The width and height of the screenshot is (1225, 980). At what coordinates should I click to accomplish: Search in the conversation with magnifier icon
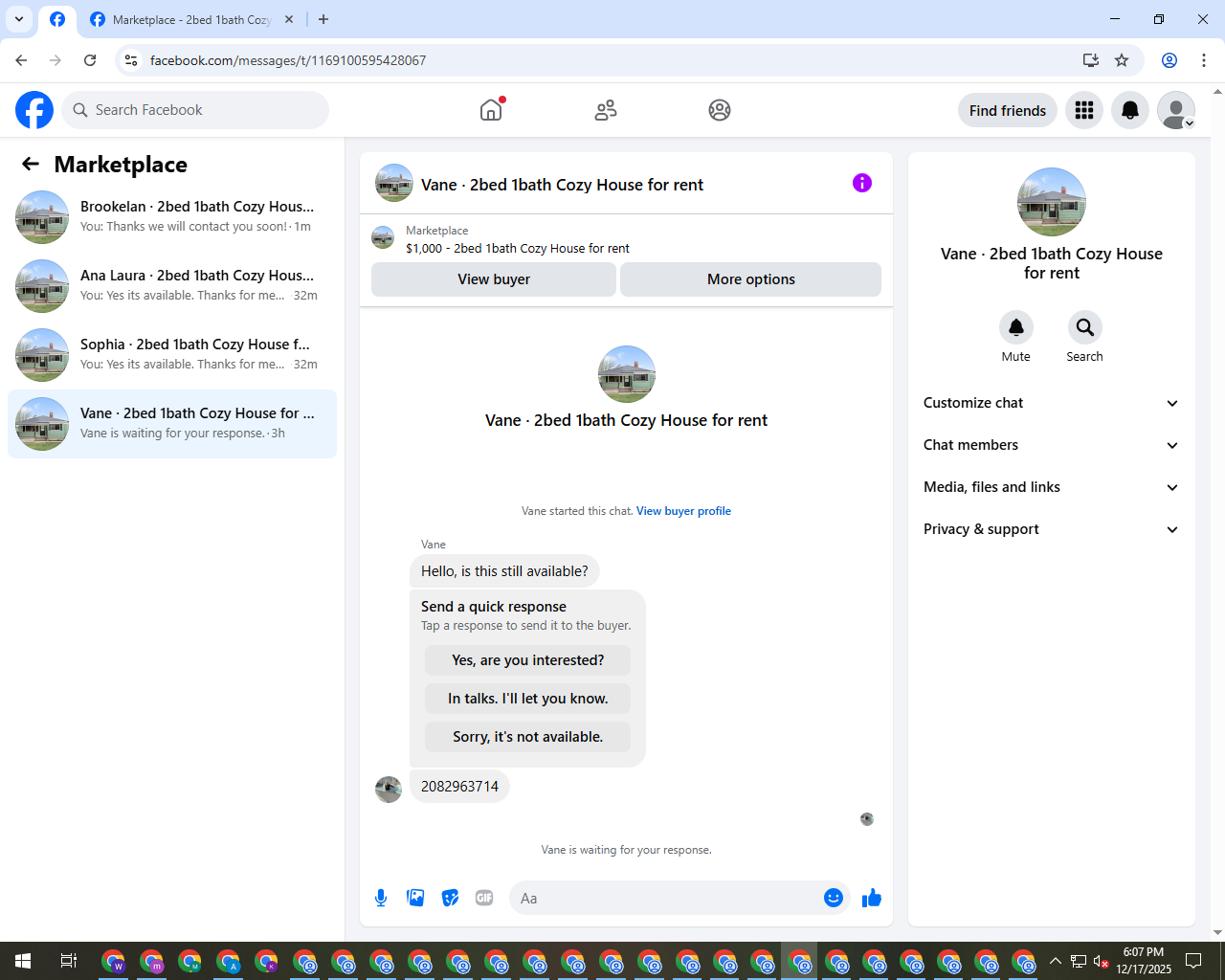1085,327
